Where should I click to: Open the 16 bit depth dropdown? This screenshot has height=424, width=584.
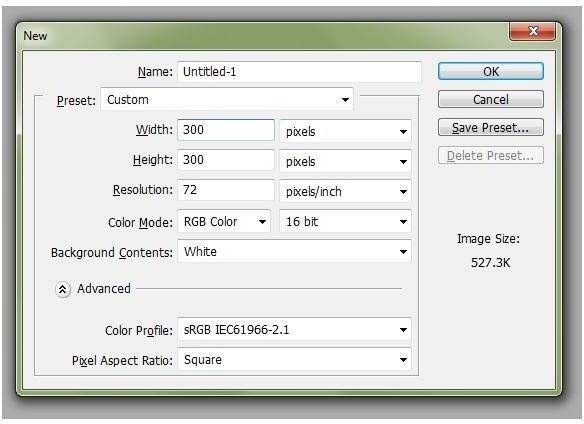click(x=345, y=221)
